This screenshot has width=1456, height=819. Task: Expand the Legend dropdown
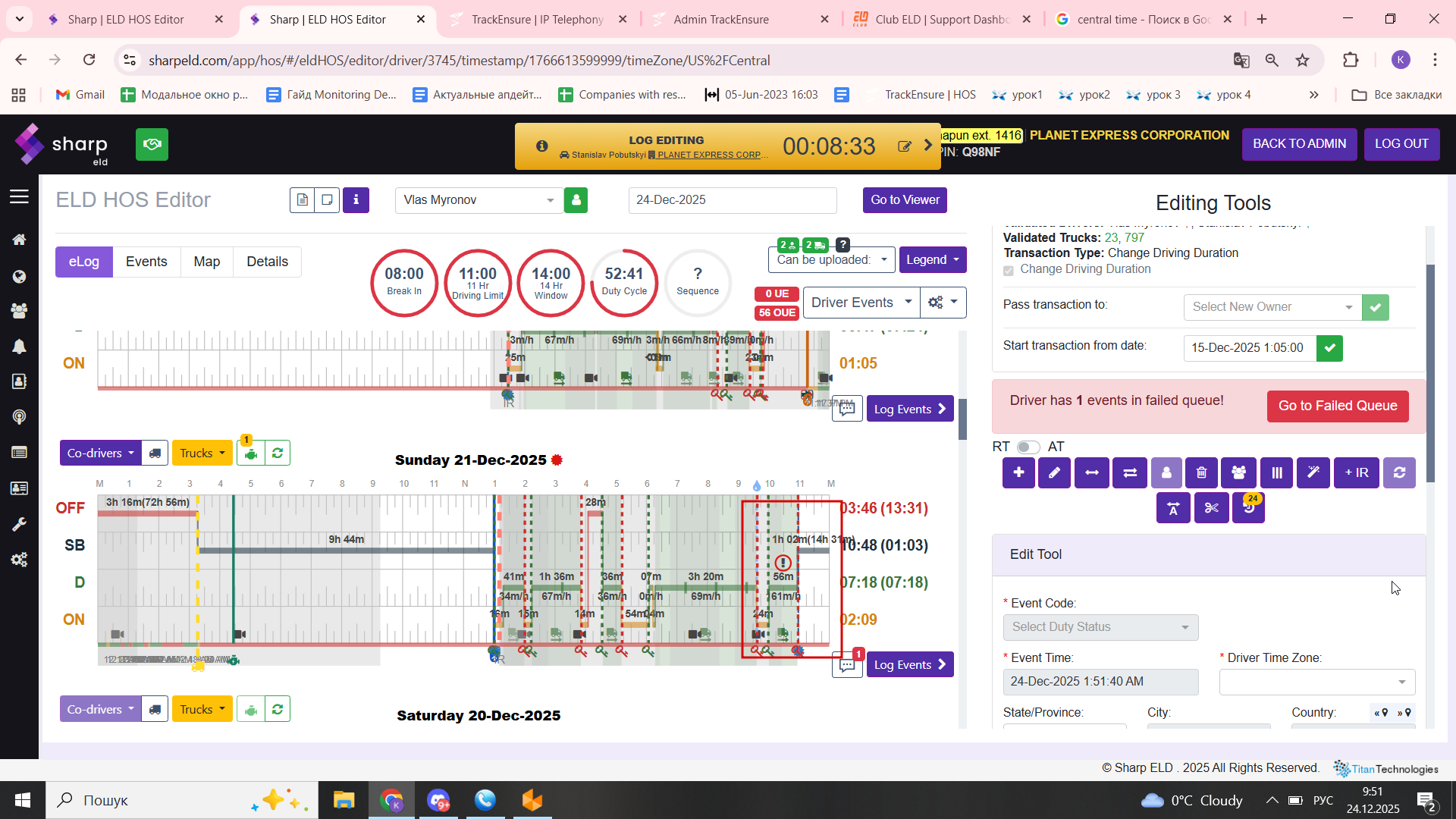point(932,260)
